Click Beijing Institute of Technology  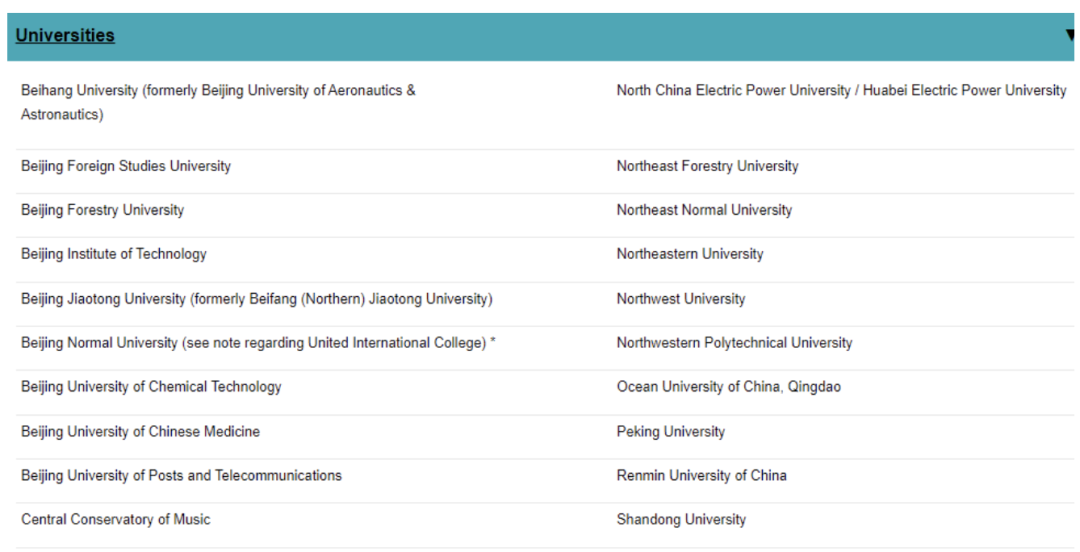coord(114,254)
